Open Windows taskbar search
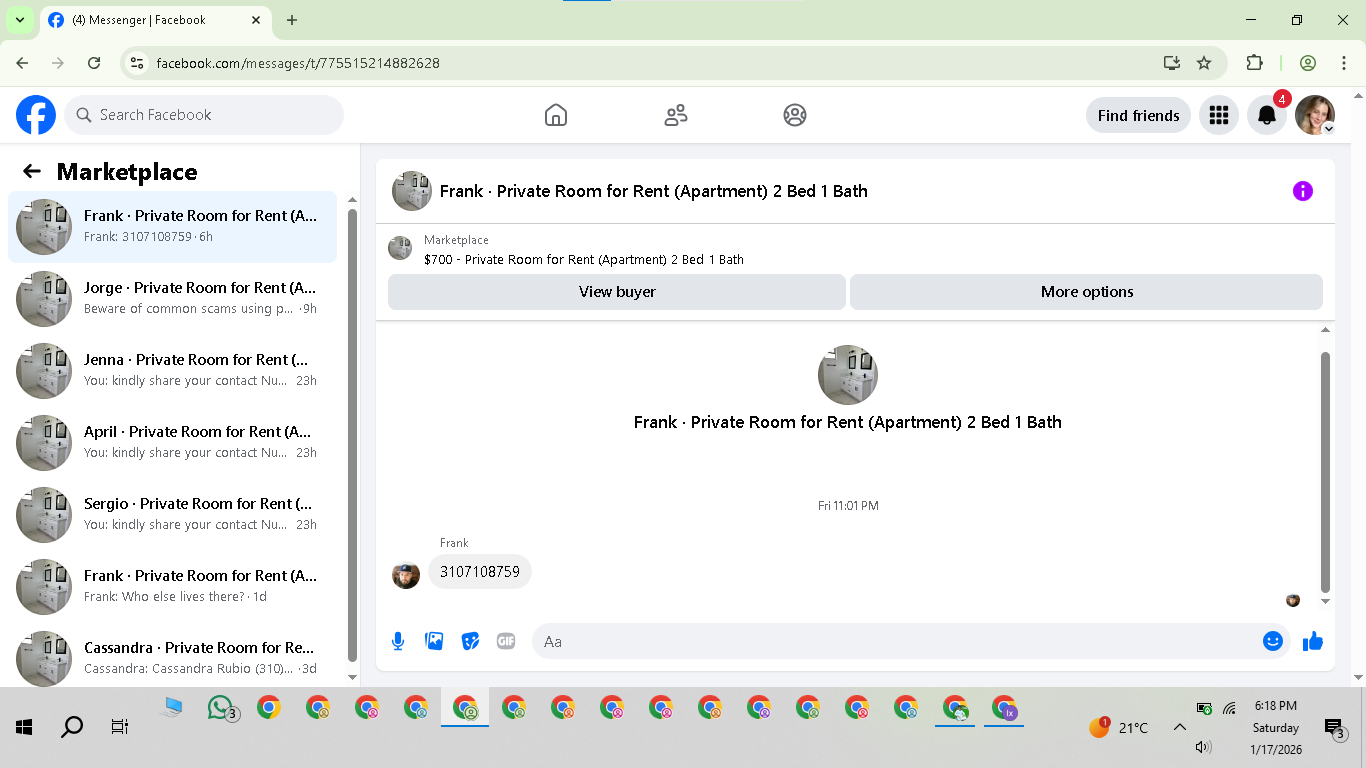This screenshot has height=768, width=1366. tap(72, 727)
